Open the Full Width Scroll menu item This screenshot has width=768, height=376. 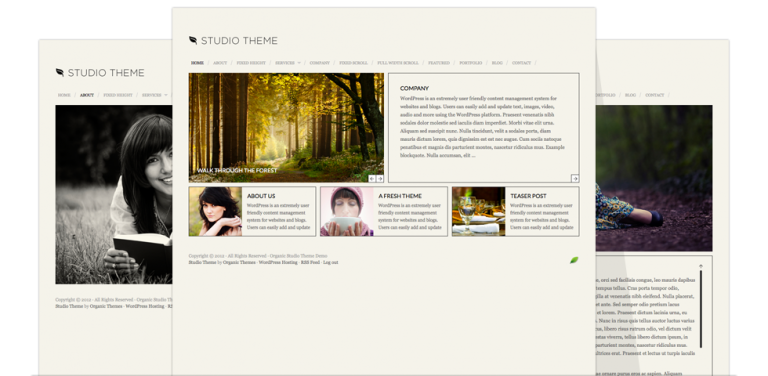[x=398, y=63]
